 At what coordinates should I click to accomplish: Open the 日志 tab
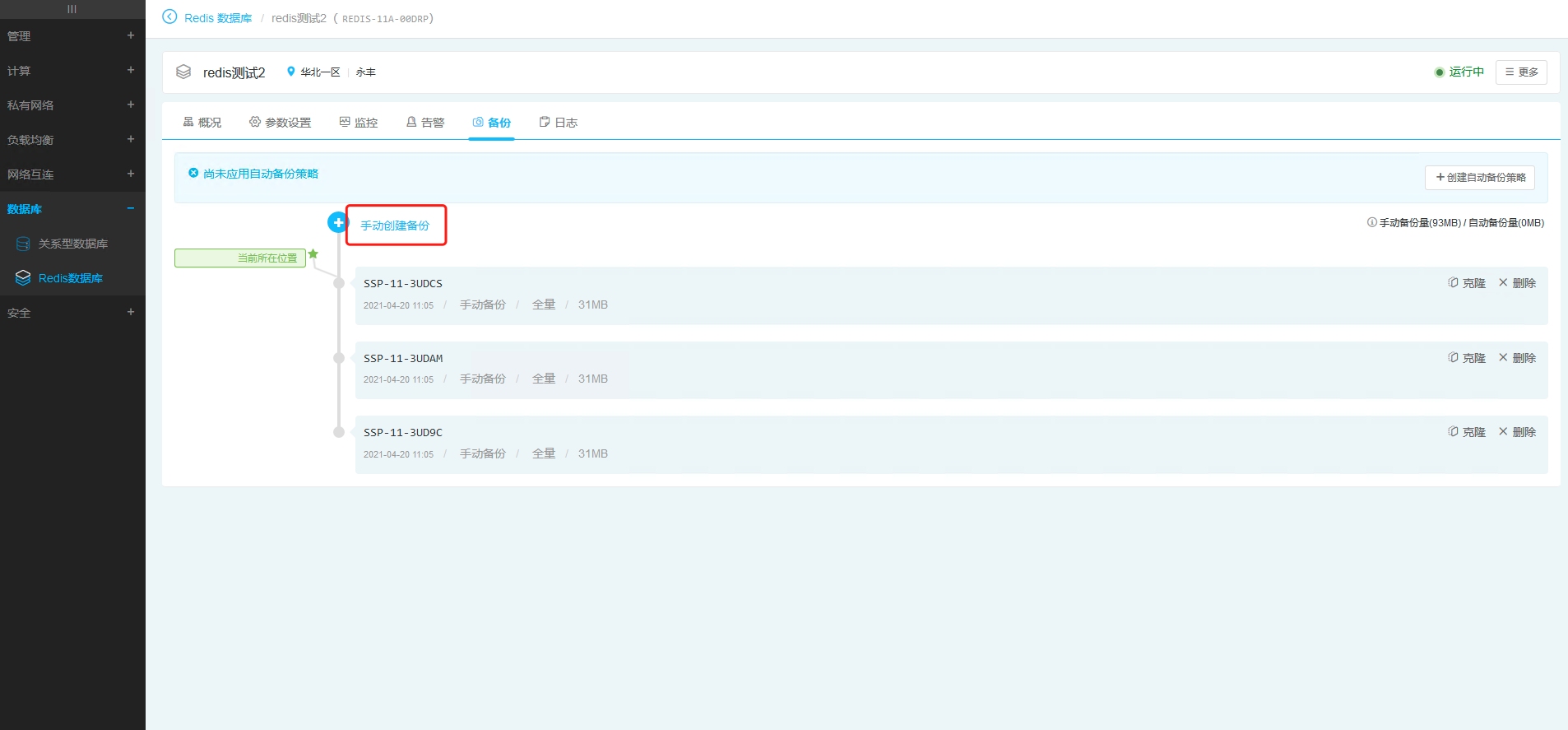click(558, 123)
